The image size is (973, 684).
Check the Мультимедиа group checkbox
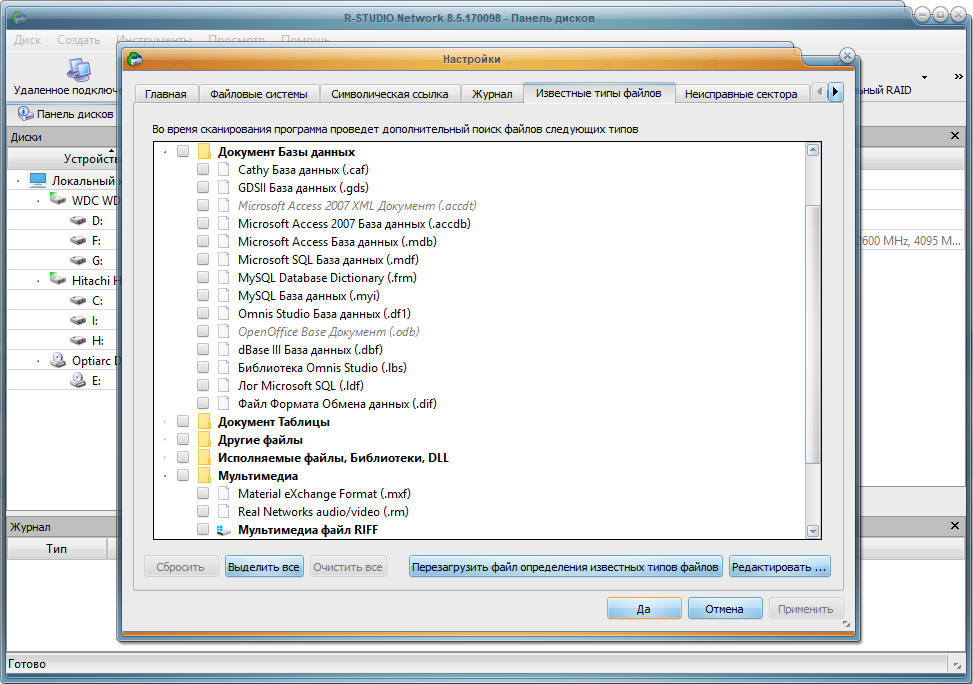[183, 475]
